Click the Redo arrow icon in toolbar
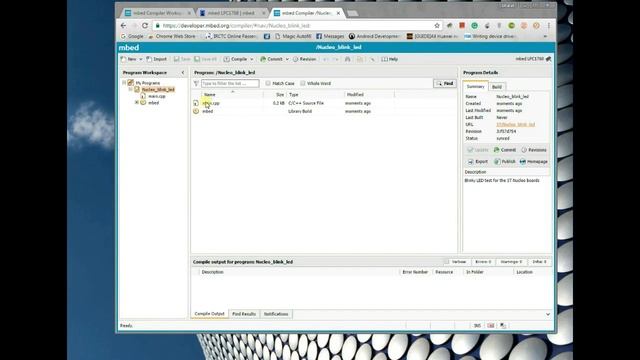 click(335, 59)
